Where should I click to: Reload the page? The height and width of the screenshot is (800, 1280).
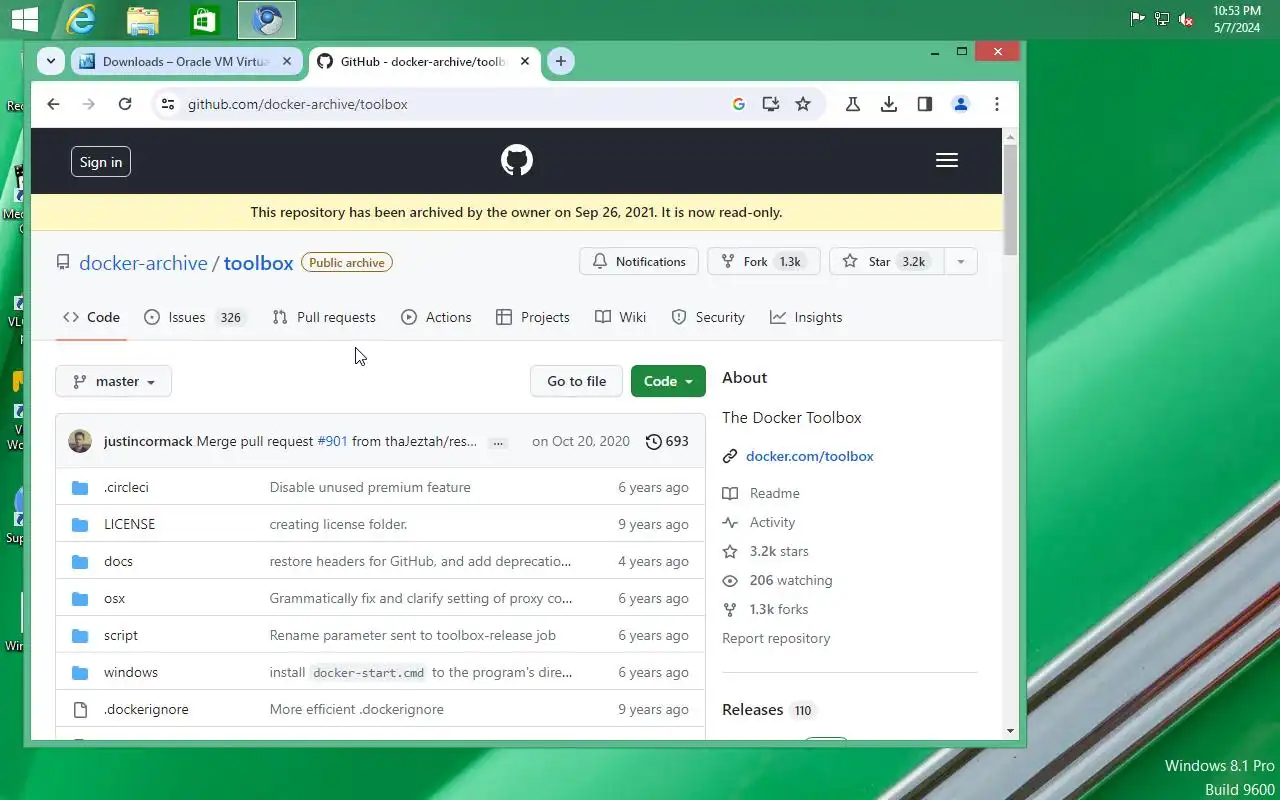tap(125, 104)
